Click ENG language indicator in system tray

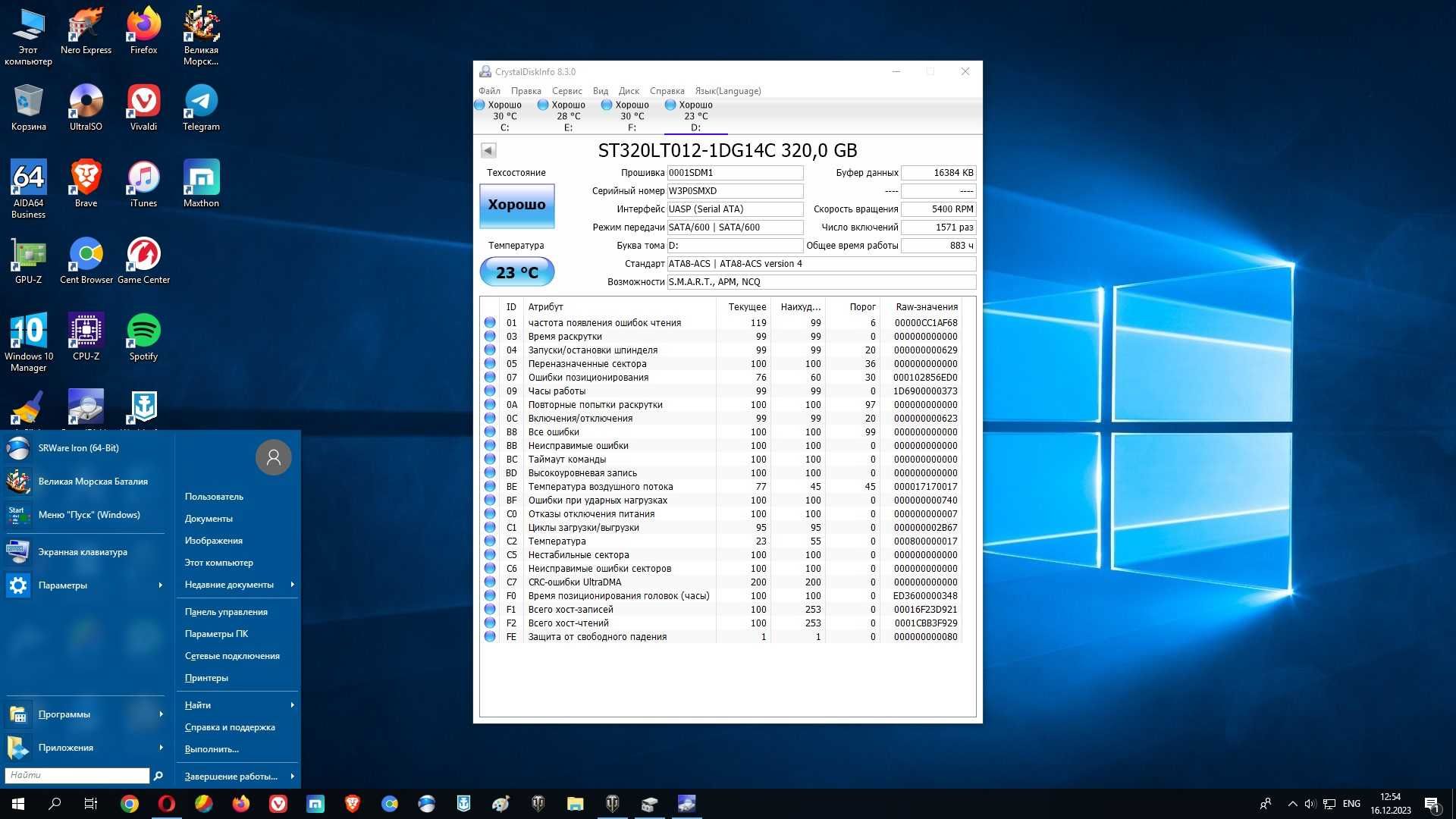[1351, 804]
